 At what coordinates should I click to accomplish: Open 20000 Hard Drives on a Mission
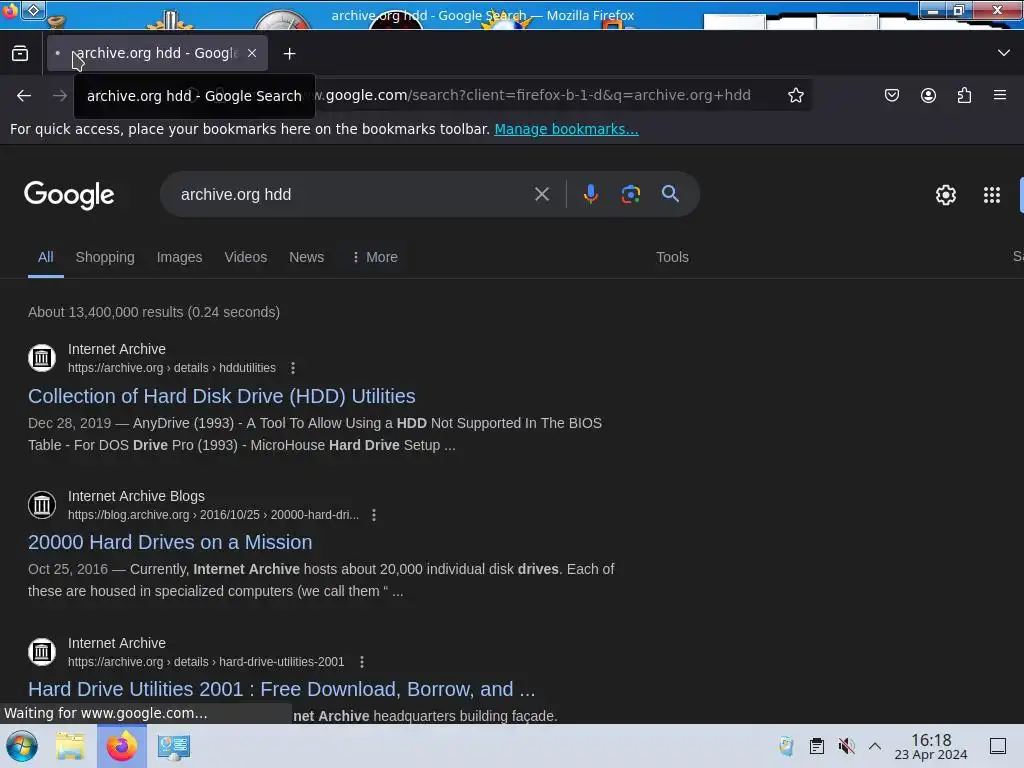[170, 543]
